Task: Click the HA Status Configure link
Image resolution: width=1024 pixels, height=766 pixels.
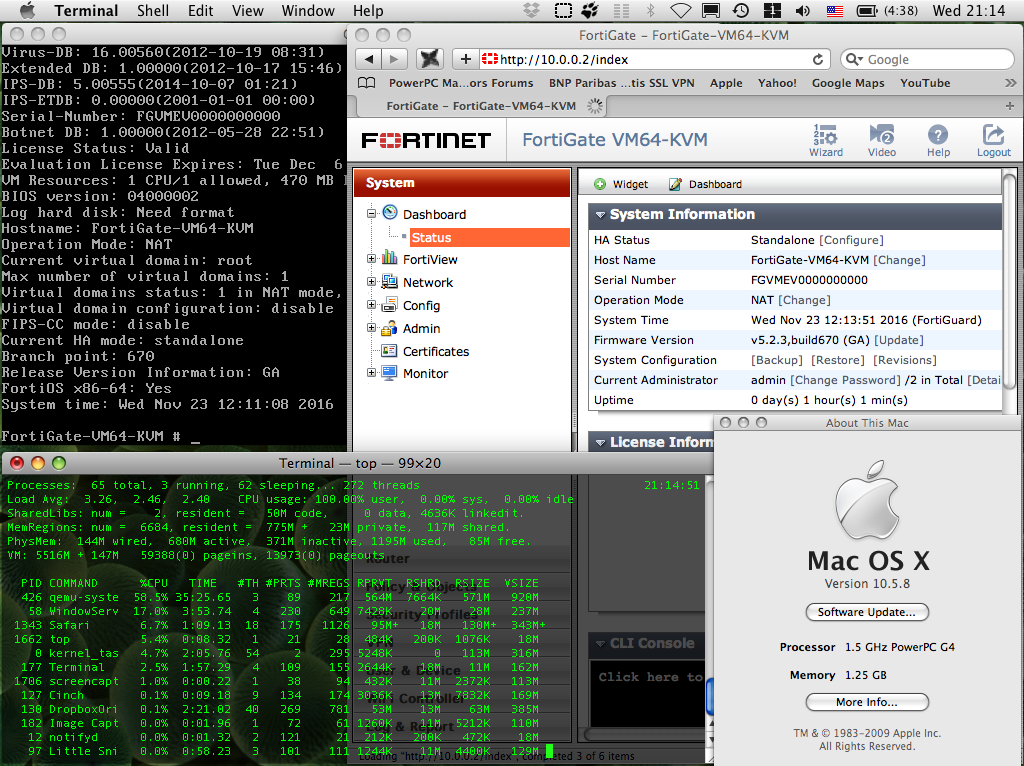Action: tap(851, 240)
